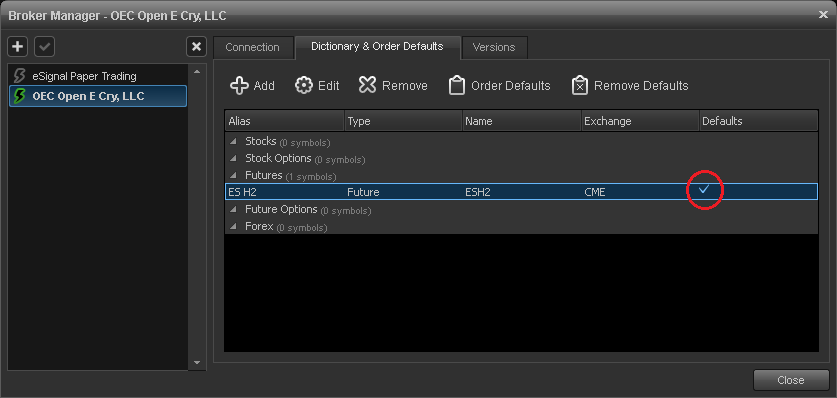This screenshot has height=398, width=837.
Task: Sort by the Type column header
Action: [403, 121]
